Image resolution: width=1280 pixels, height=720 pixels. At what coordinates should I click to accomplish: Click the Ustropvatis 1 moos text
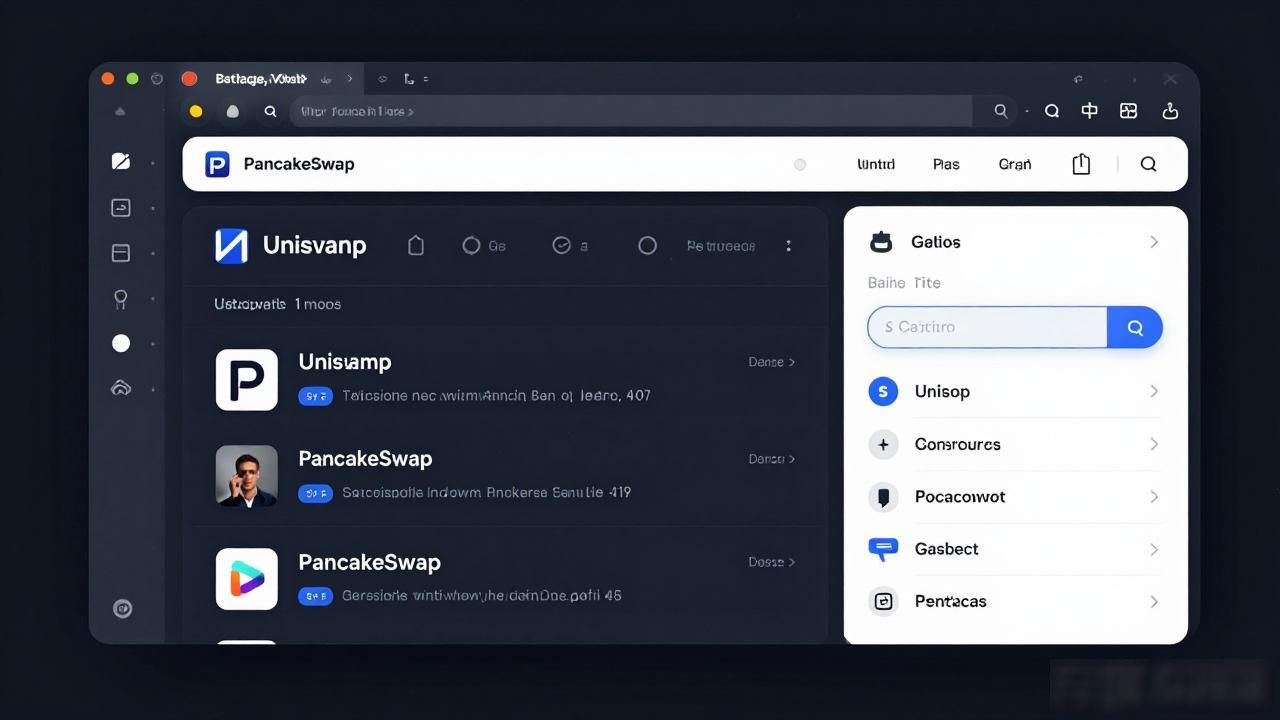278,304
